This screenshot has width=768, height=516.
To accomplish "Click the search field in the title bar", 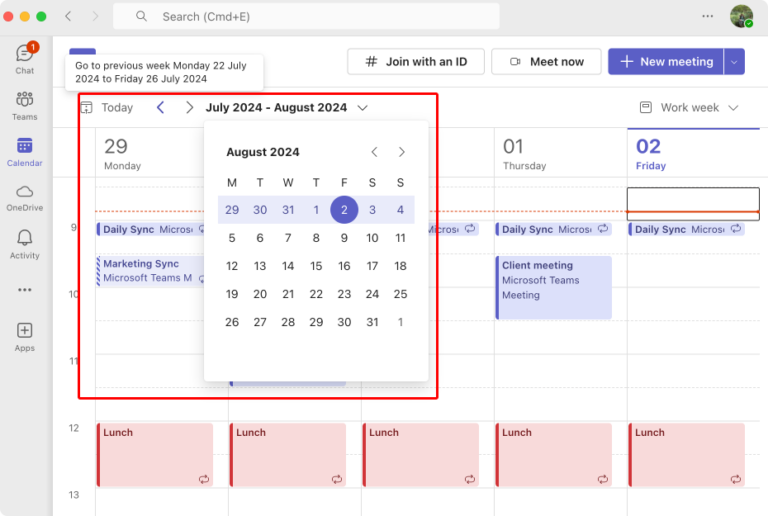I will pos(305,16).
